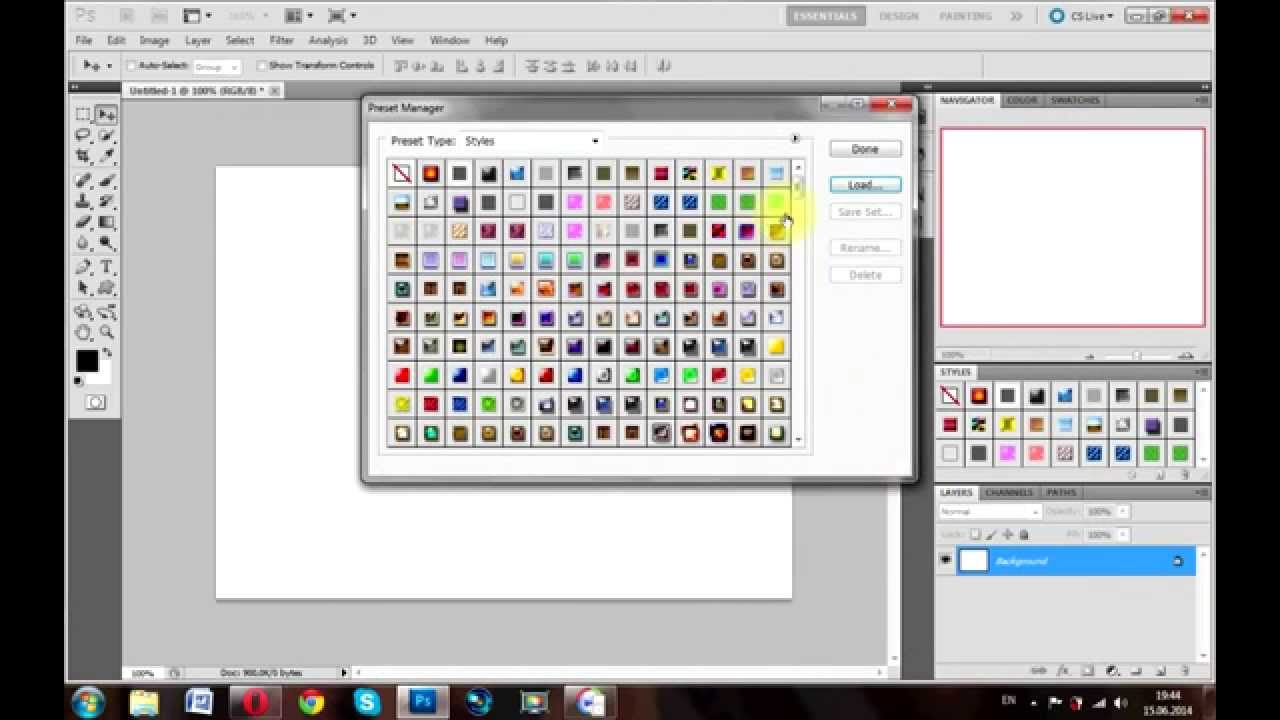Enable the Auto-Select checkbox

pos(131,66)
